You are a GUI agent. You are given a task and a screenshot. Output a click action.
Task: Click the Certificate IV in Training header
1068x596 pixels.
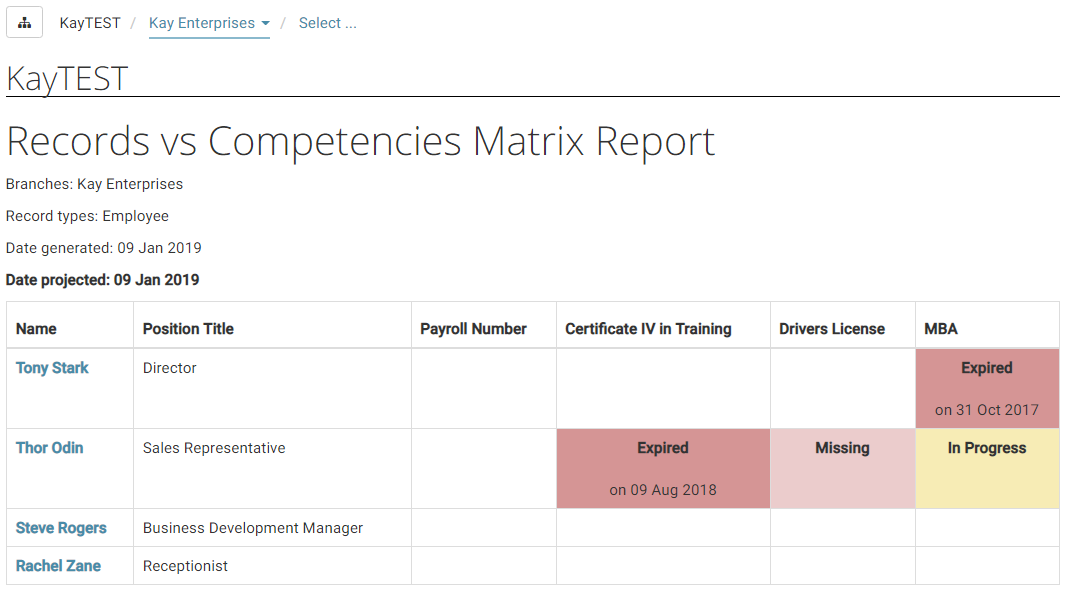[x=648, y=329]
